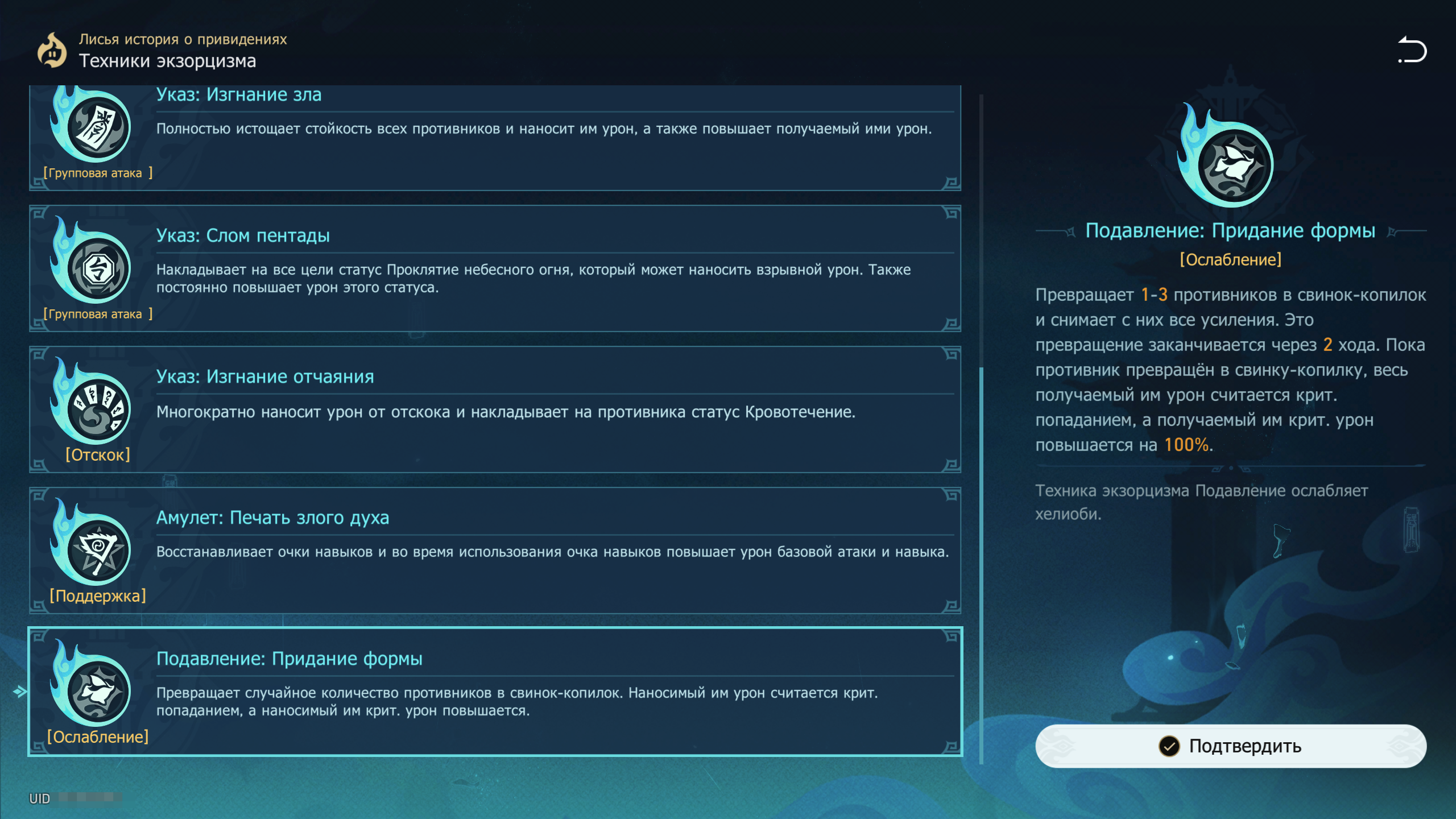Select the Указ: Изгнание отчаяния cards icon
This screenshot has height=819, width=1456.
[x=98, y=409]
